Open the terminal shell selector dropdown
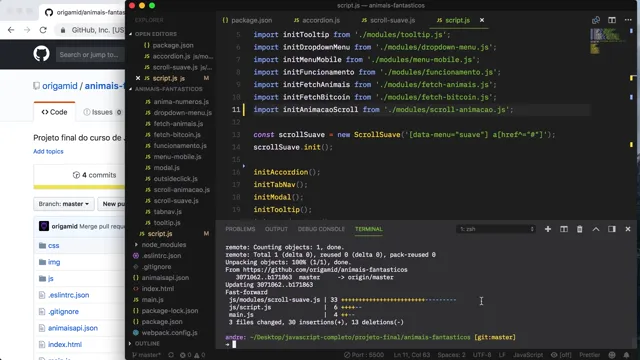 click(496, 229)
